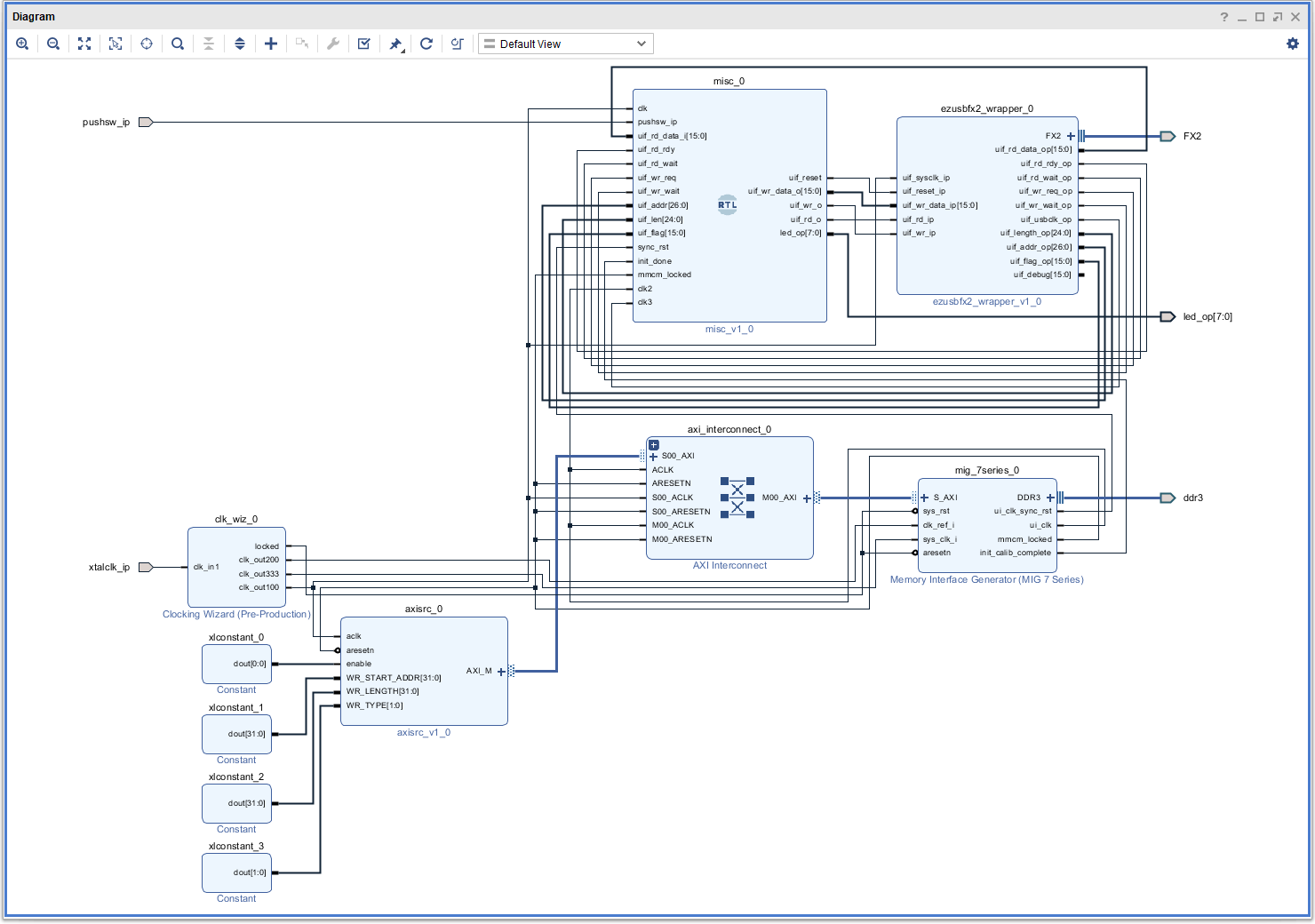Expand the axi_interconnect_0 block
Image resolution: width=1315 pixels, height=924 pixels.
coord(654,445)
